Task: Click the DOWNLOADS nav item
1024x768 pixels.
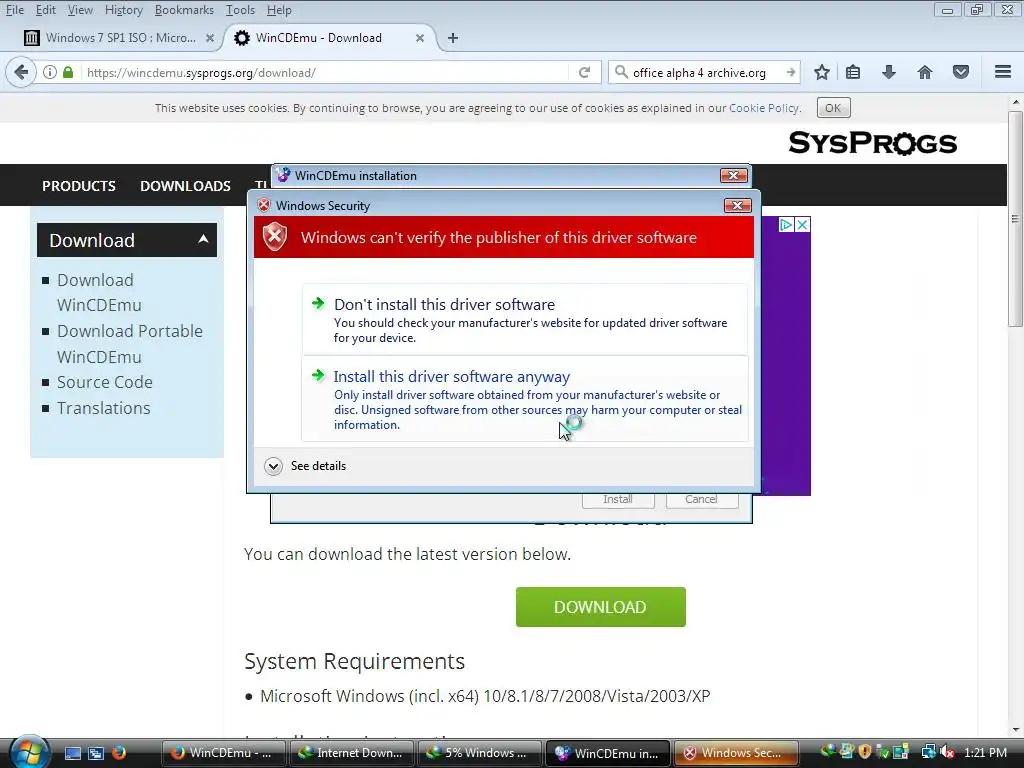Action: 185,186
